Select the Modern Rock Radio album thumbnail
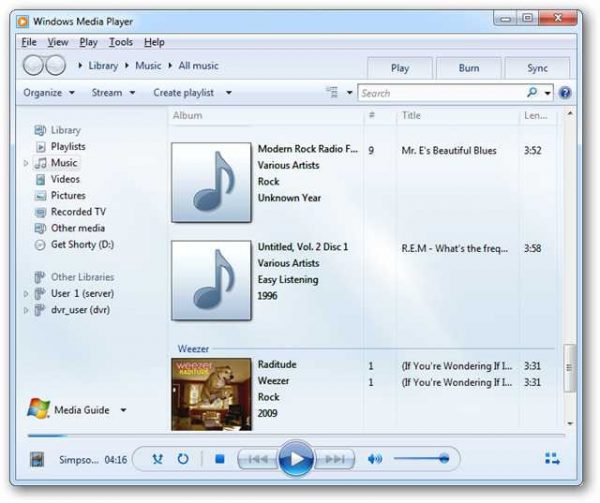600x503 pixels. click(212, 182)
